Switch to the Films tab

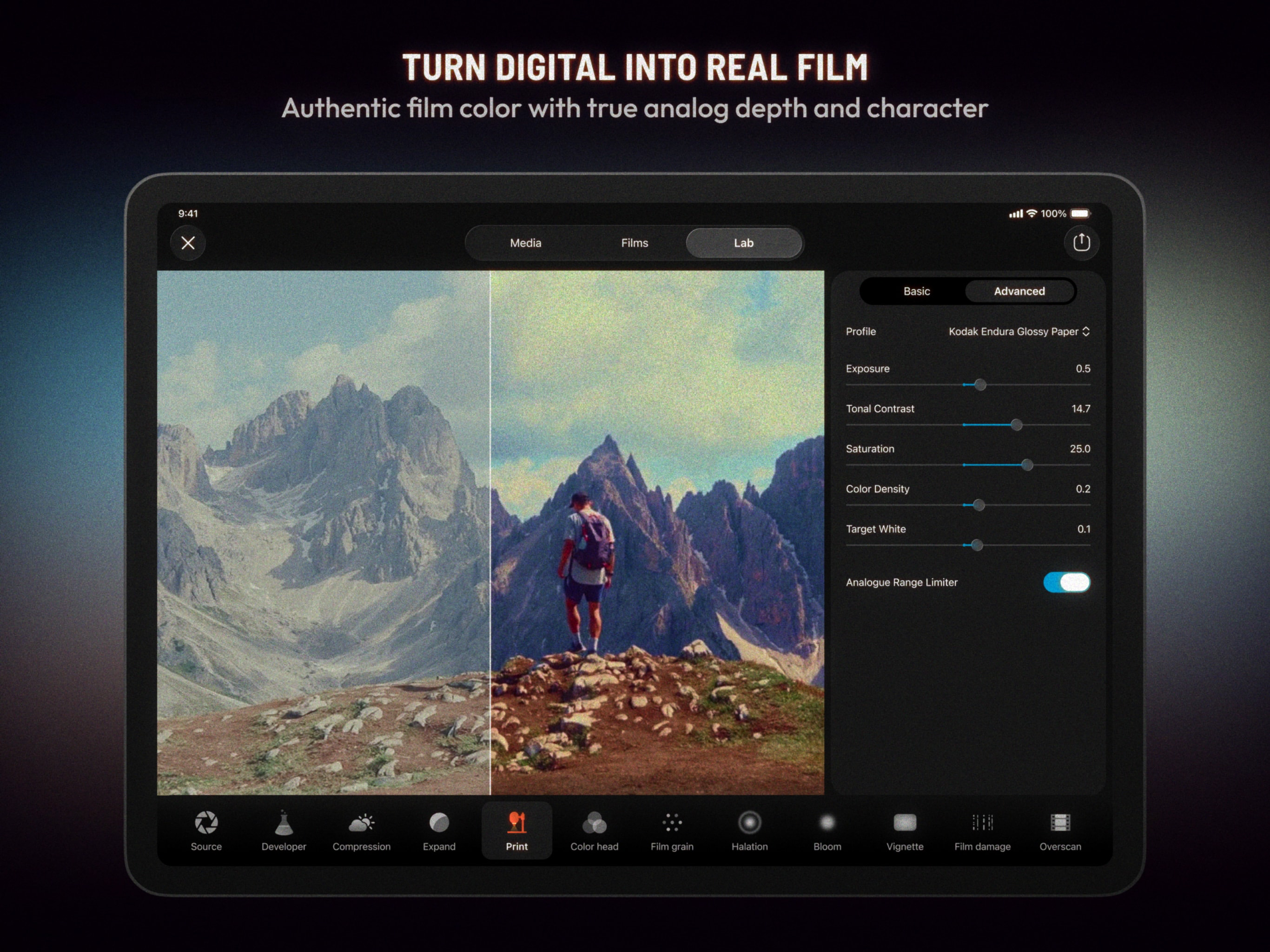coord(635,243)
